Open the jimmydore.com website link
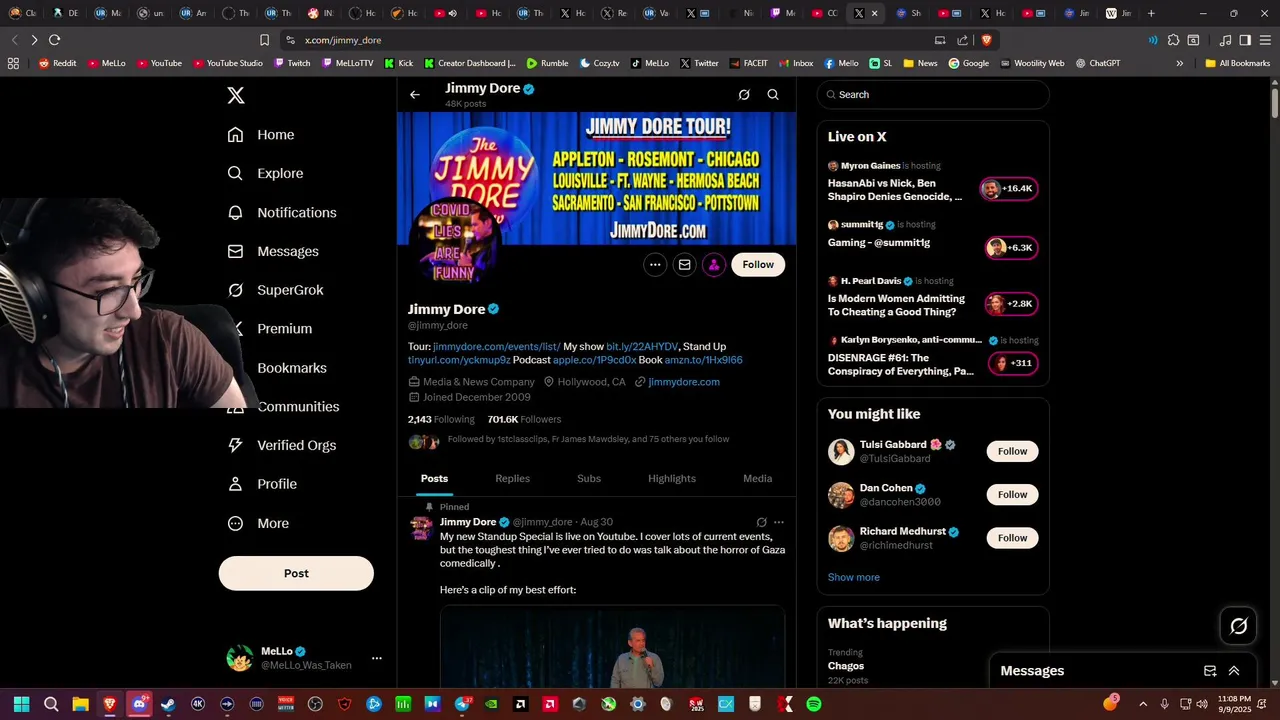This screenshot has height=720, width=1280. [684, 382]
